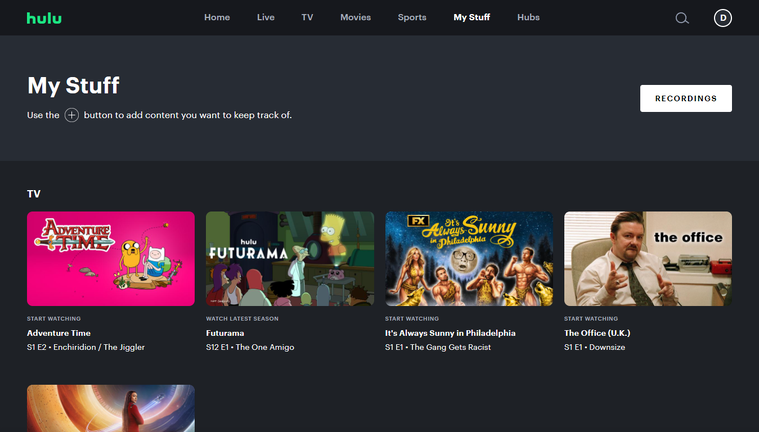This screenshot has width=759, height=432.
Task: Click the Recordings button
Action: (685, 98)
